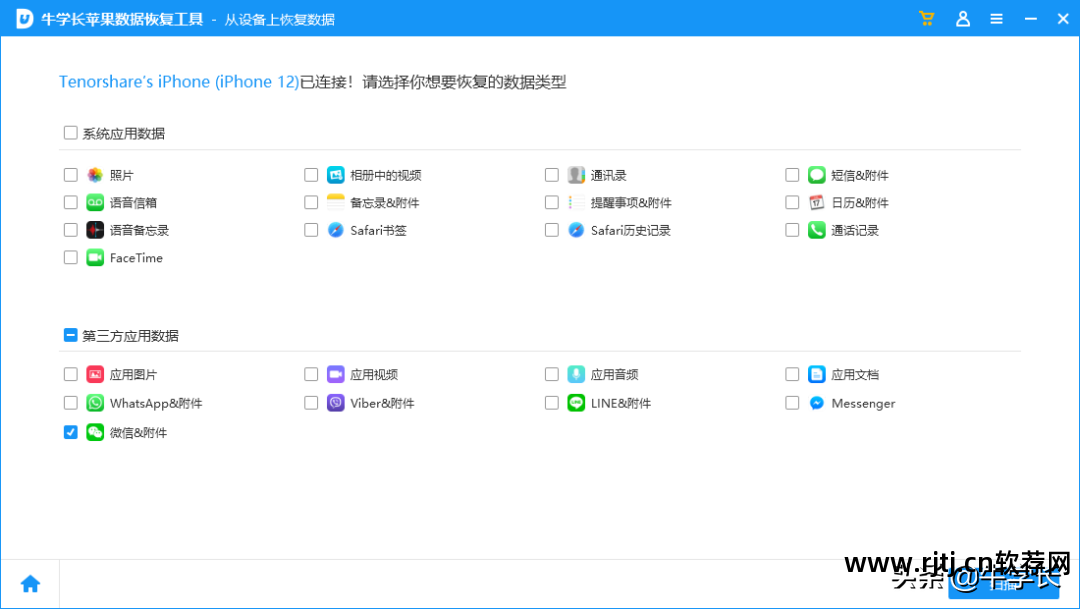Viewport: 1080px width, 609px height.
Task: Uncheck the 微信&附件 checkbox
Action: pos(70,432)
